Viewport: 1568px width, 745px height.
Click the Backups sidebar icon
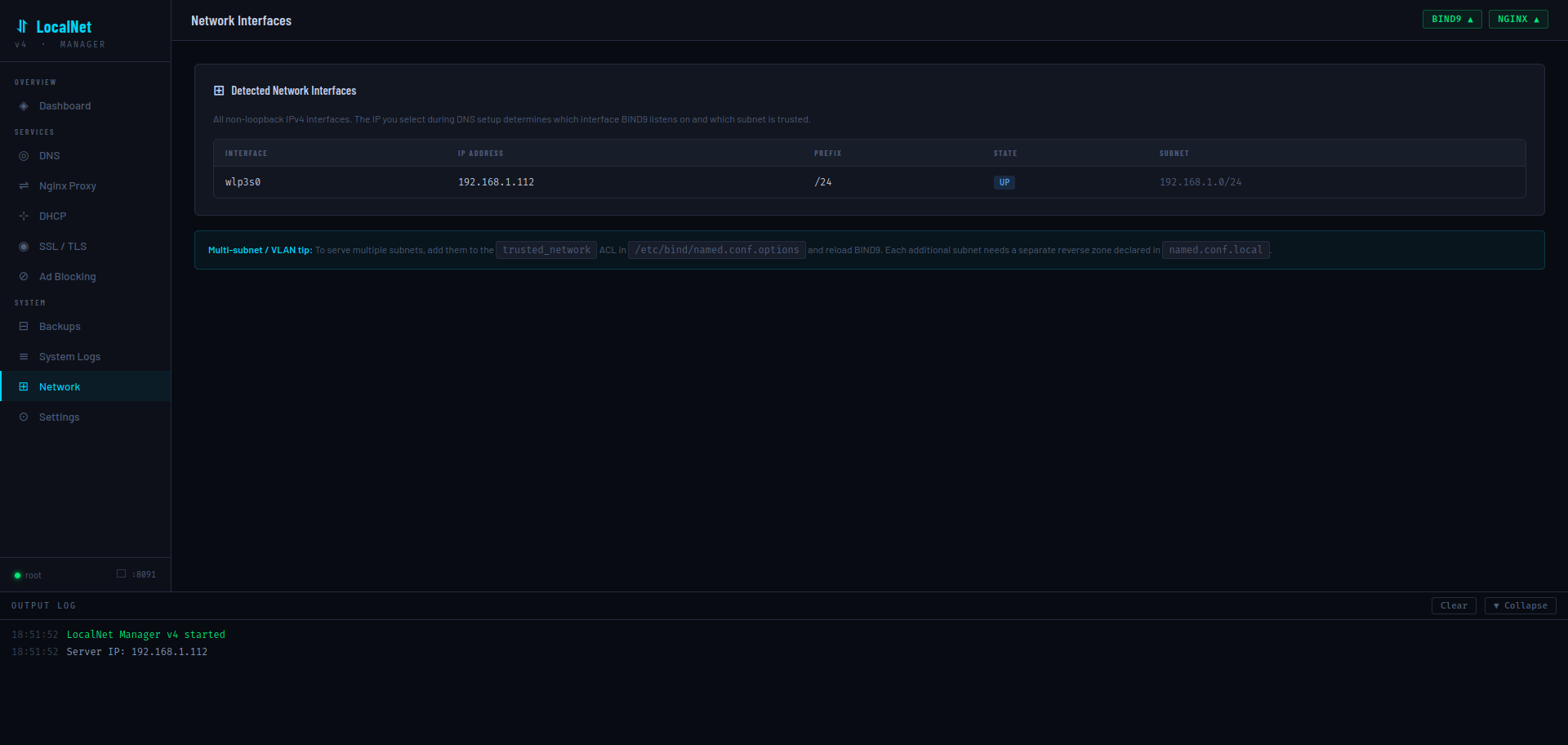[x=24, y=327]
